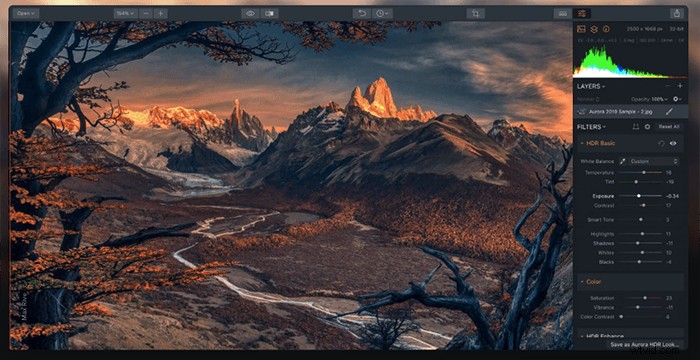
Task: Reset the HDR Basic filter
Action: tap(661, 143)
